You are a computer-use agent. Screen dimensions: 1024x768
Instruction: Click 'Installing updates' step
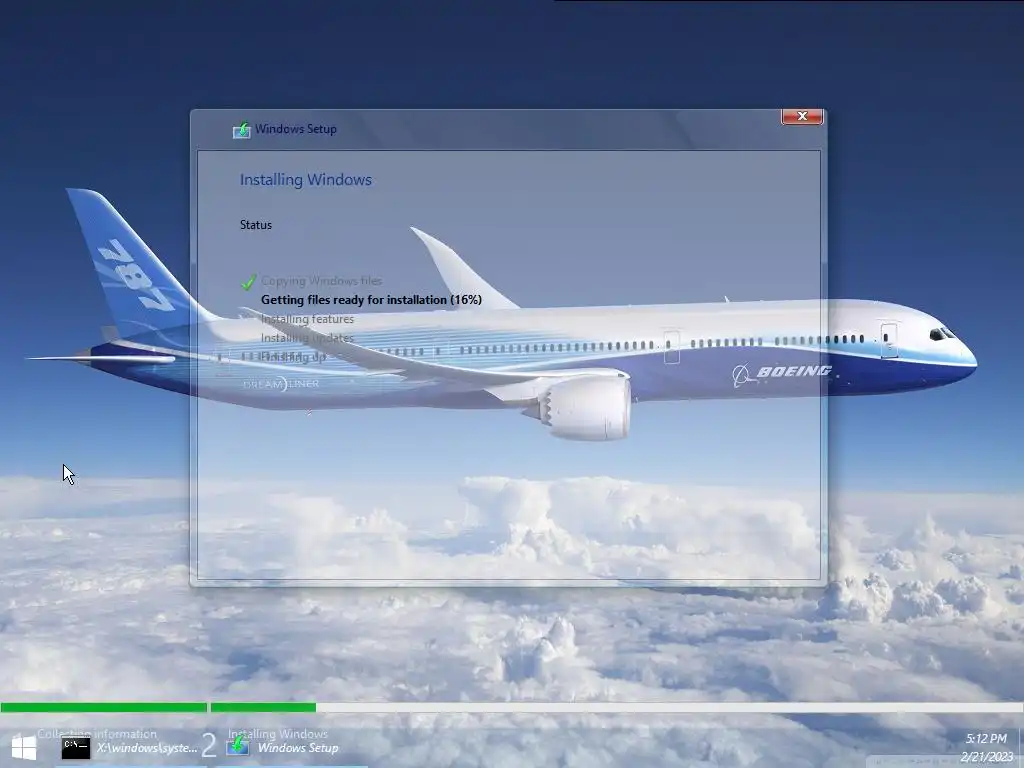pos(307,338)
